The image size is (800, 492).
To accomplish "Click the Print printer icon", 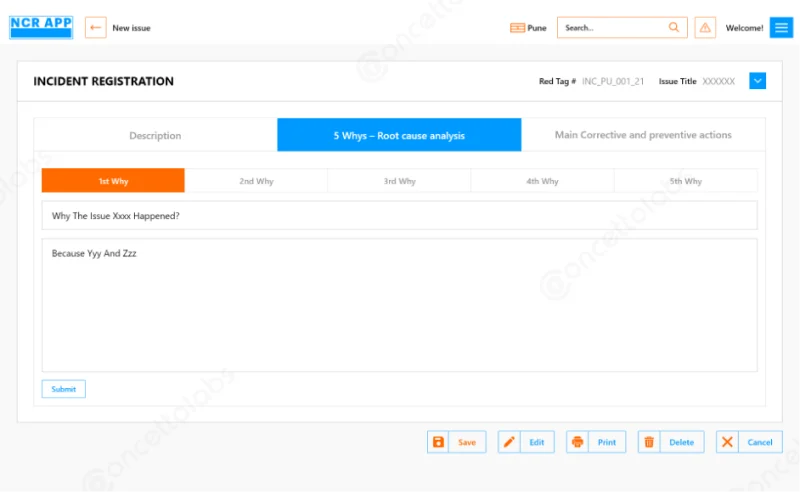I will point(577,442).
